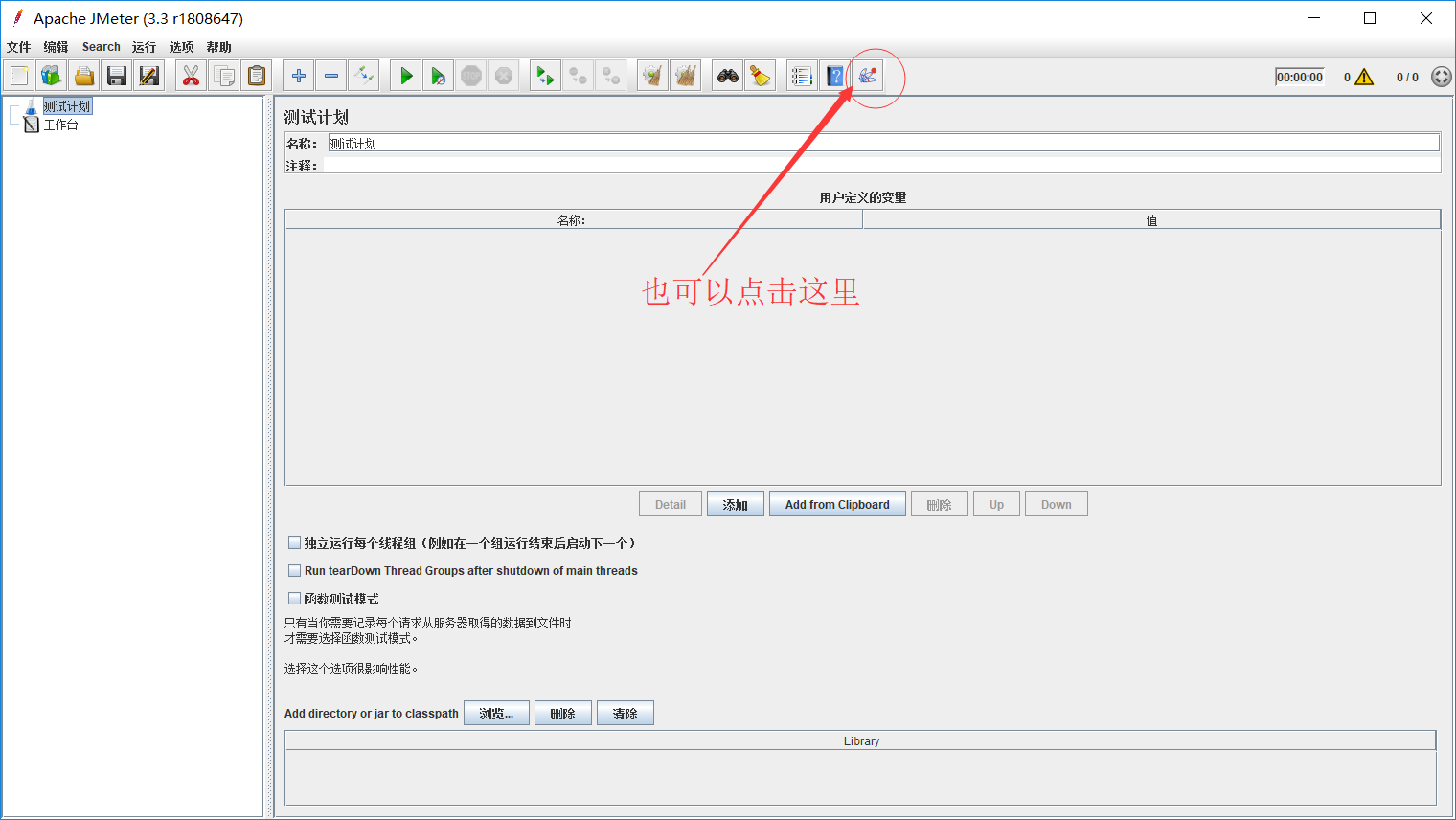Click the 名称 text field

(x=883, y=143)
